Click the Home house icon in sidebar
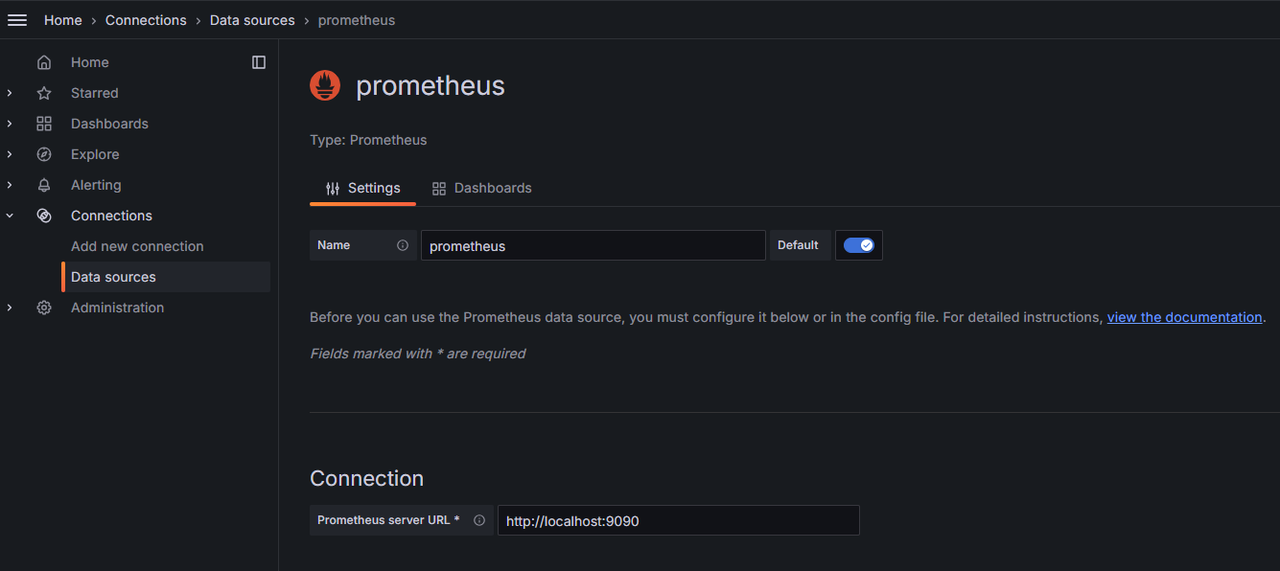 point(44,62)
